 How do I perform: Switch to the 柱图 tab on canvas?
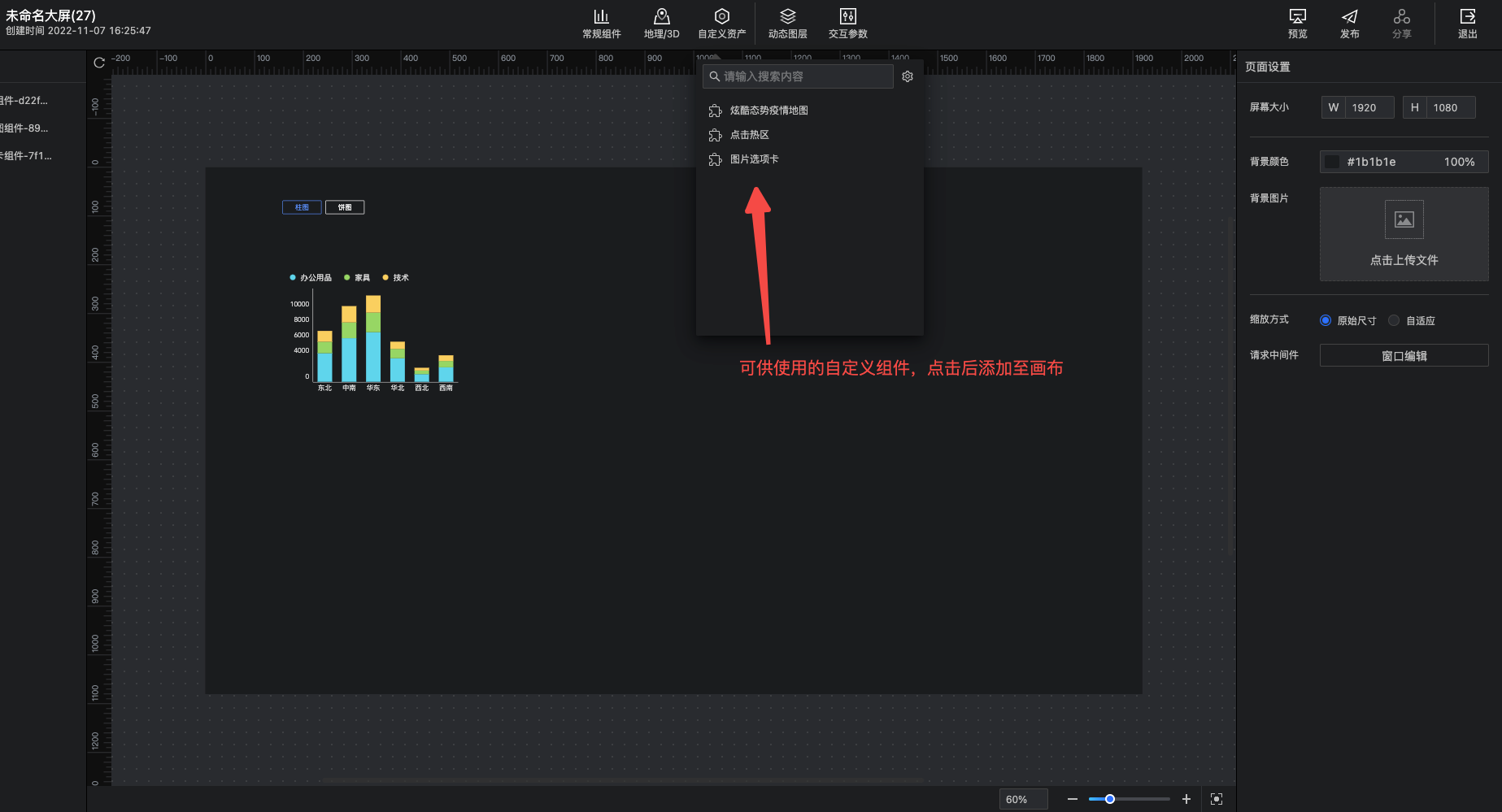click(302, 207)
